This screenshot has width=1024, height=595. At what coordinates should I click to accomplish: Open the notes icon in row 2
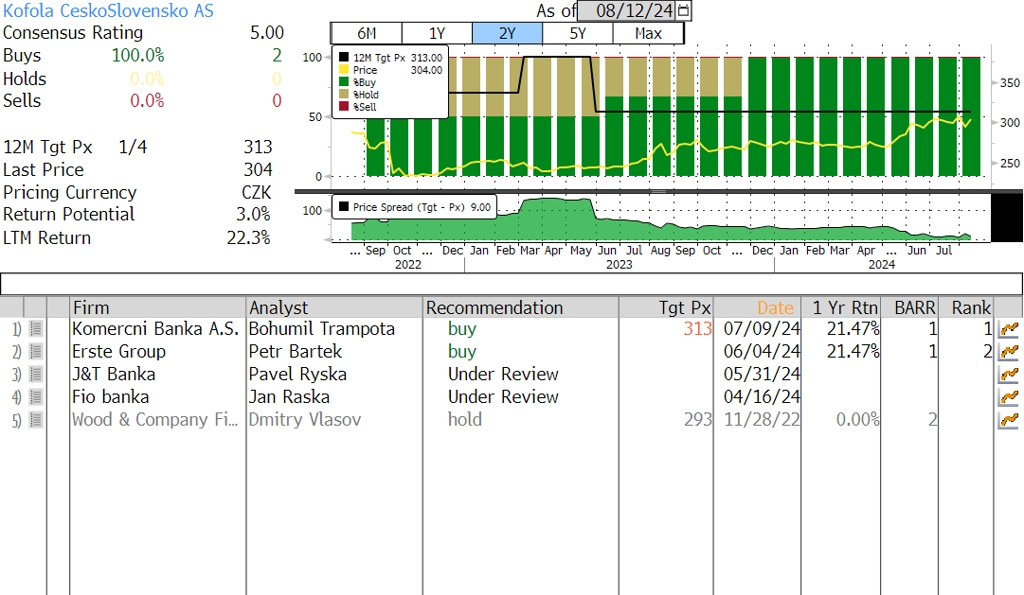pyautogui.click(x=36, y=351)
